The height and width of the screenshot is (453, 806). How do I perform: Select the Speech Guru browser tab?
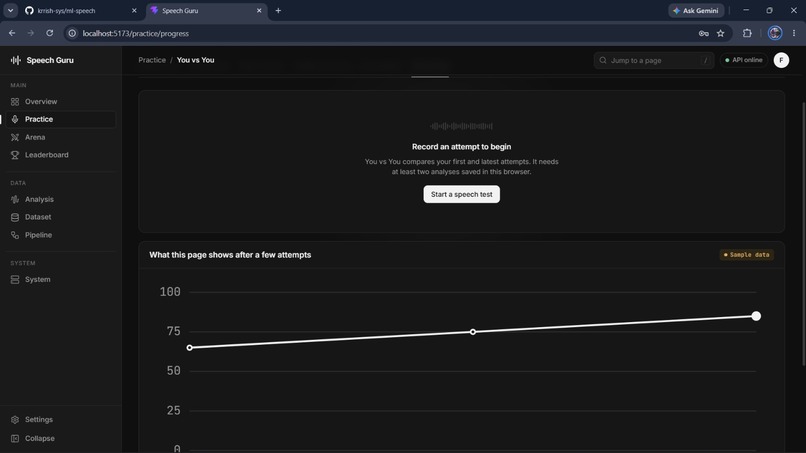[x=207, y=10]
